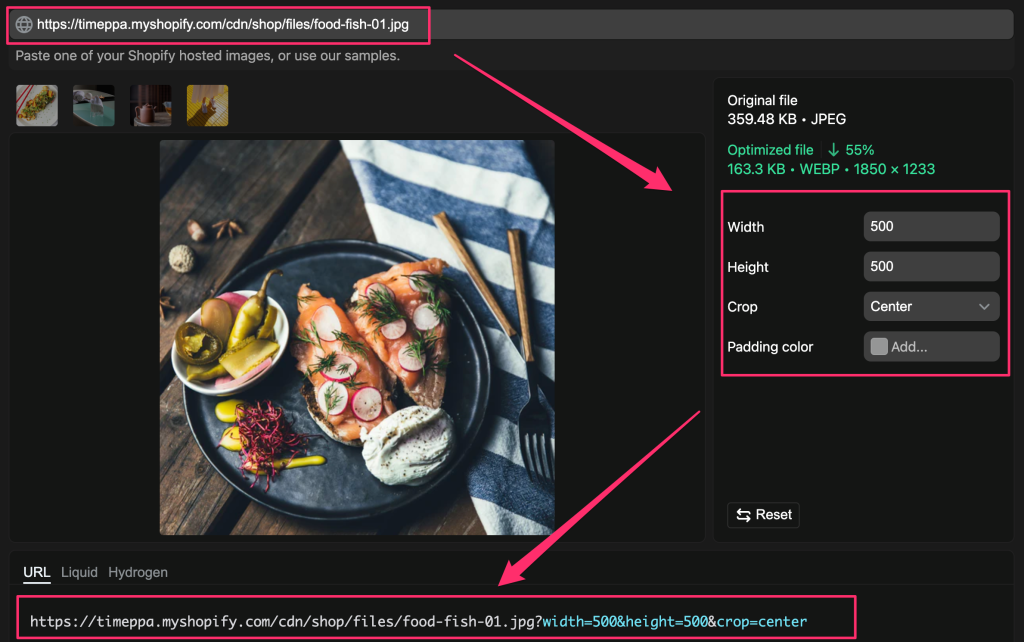Select the URL tab

[x=36, y=572]
